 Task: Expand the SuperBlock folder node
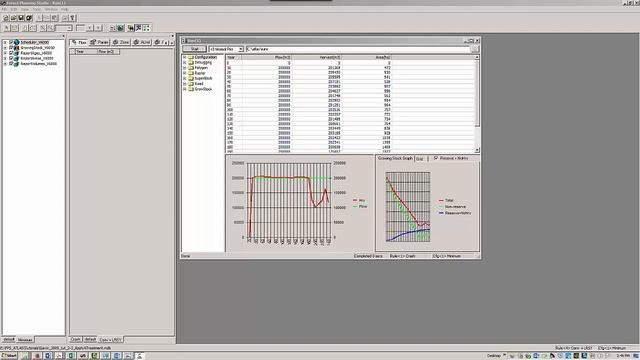[x=184, y=78]
